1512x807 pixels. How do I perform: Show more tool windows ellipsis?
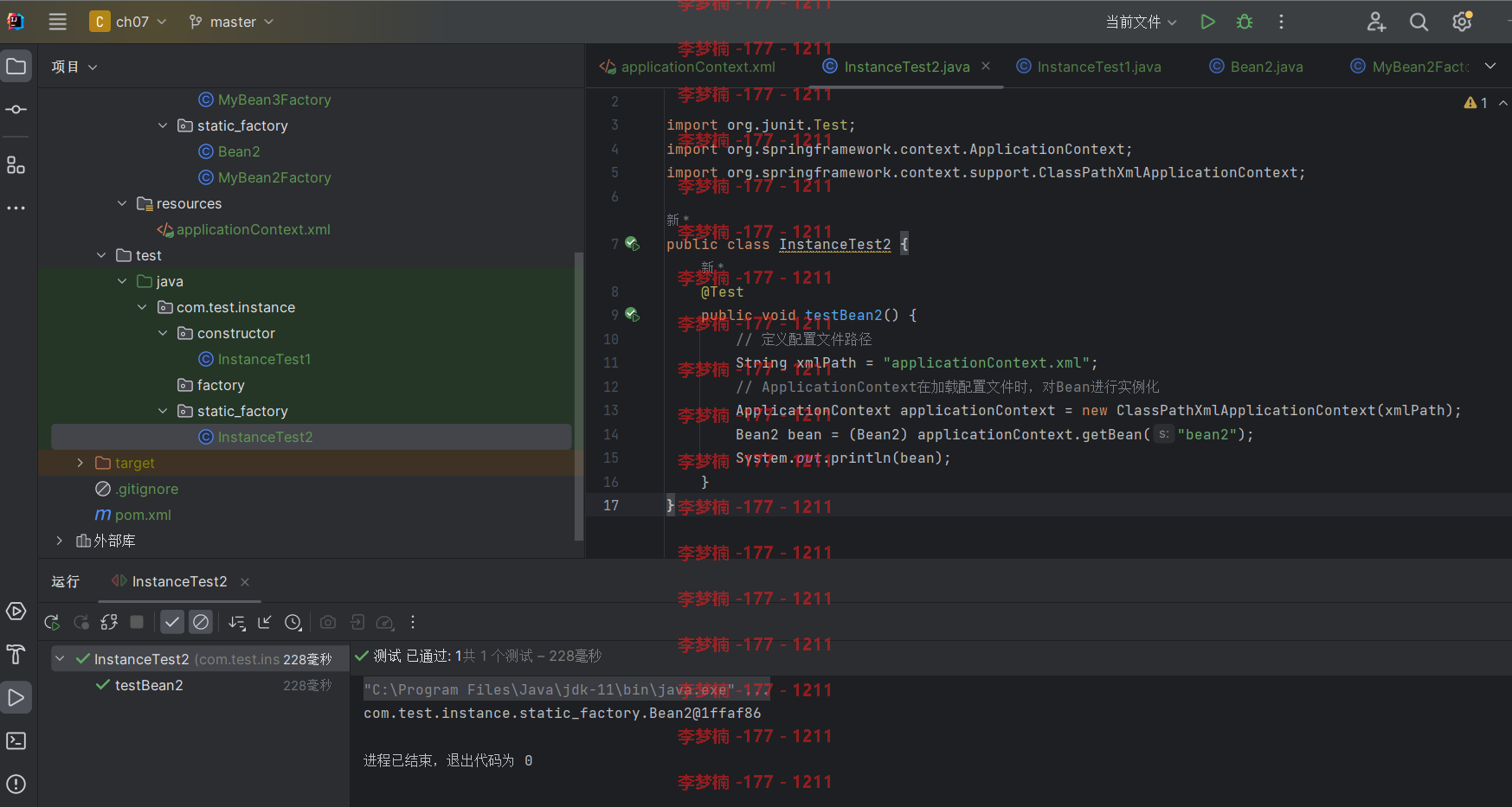(x=16, y=208)
